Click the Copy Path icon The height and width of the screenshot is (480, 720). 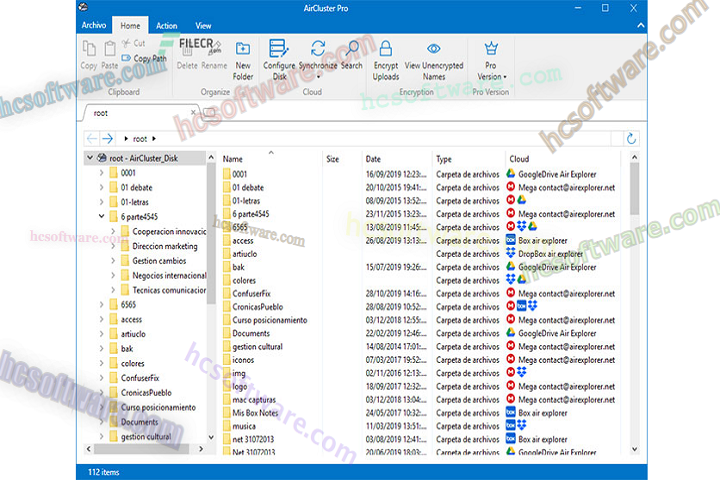126,58
